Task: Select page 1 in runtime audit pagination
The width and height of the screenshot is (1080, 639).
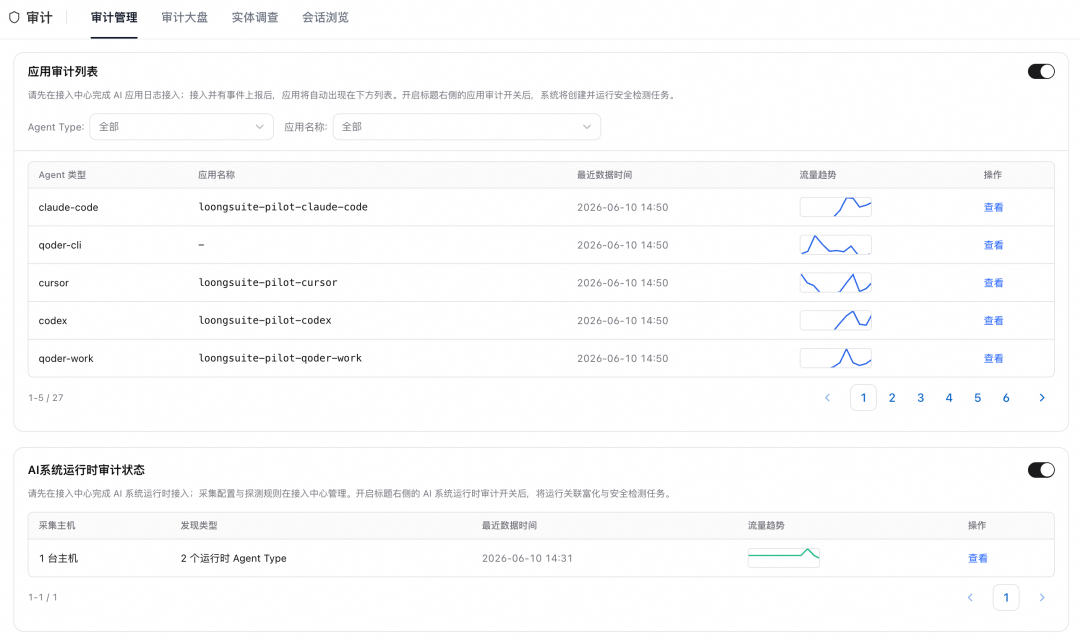Action: coord(1006,598)
